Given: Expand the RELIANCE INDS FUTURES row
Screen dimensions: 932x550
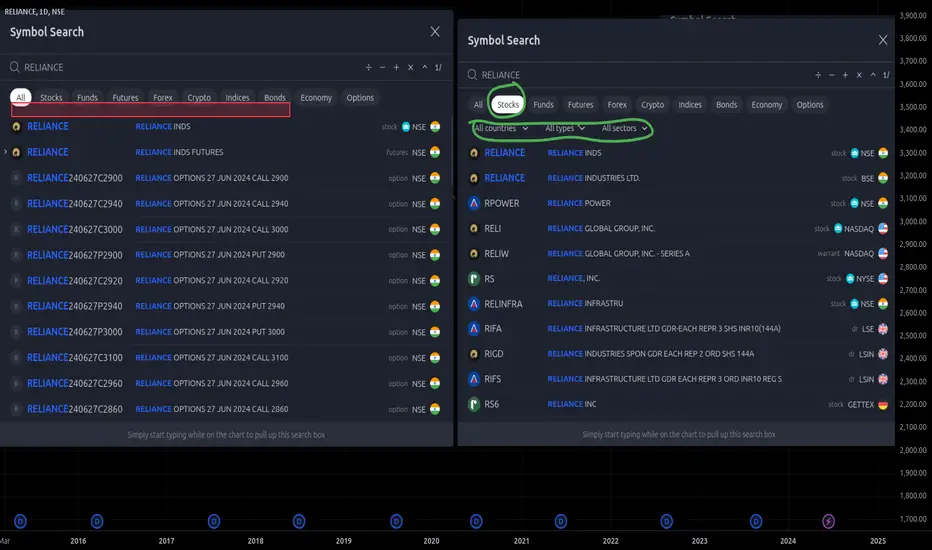Looking at the screenshot, I should [5, 152].
